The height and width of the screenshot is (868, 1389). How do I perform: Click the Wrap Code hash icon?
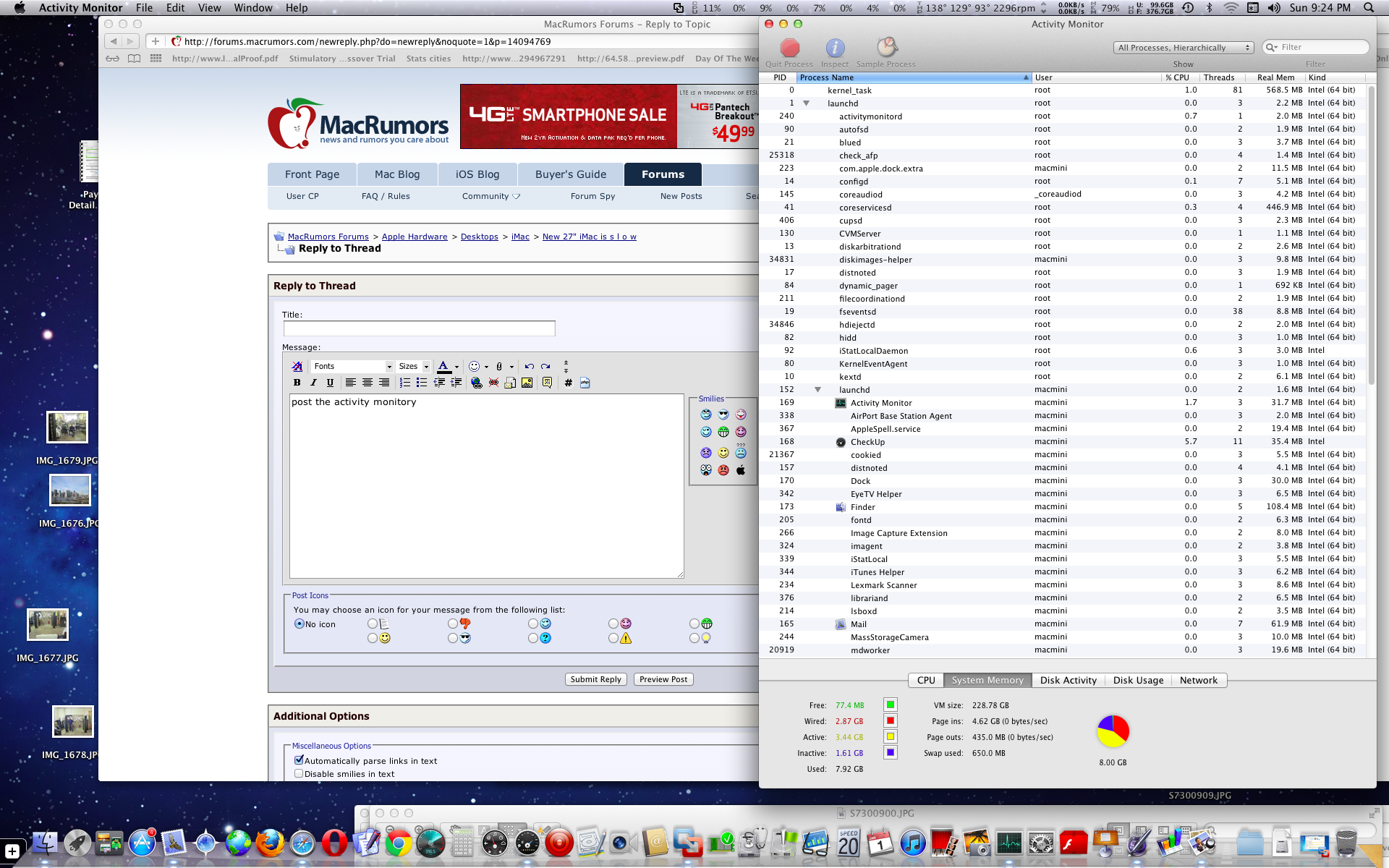569,383
